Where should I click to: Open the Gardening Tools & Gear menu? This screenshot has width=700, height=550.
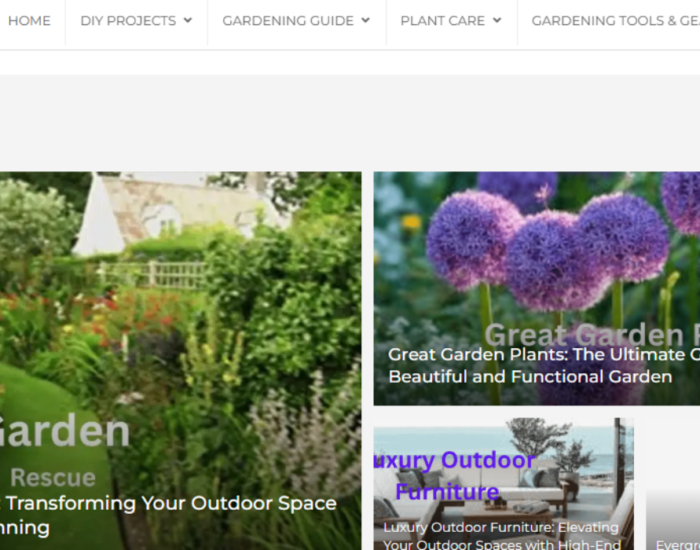(x=616, y=21)
